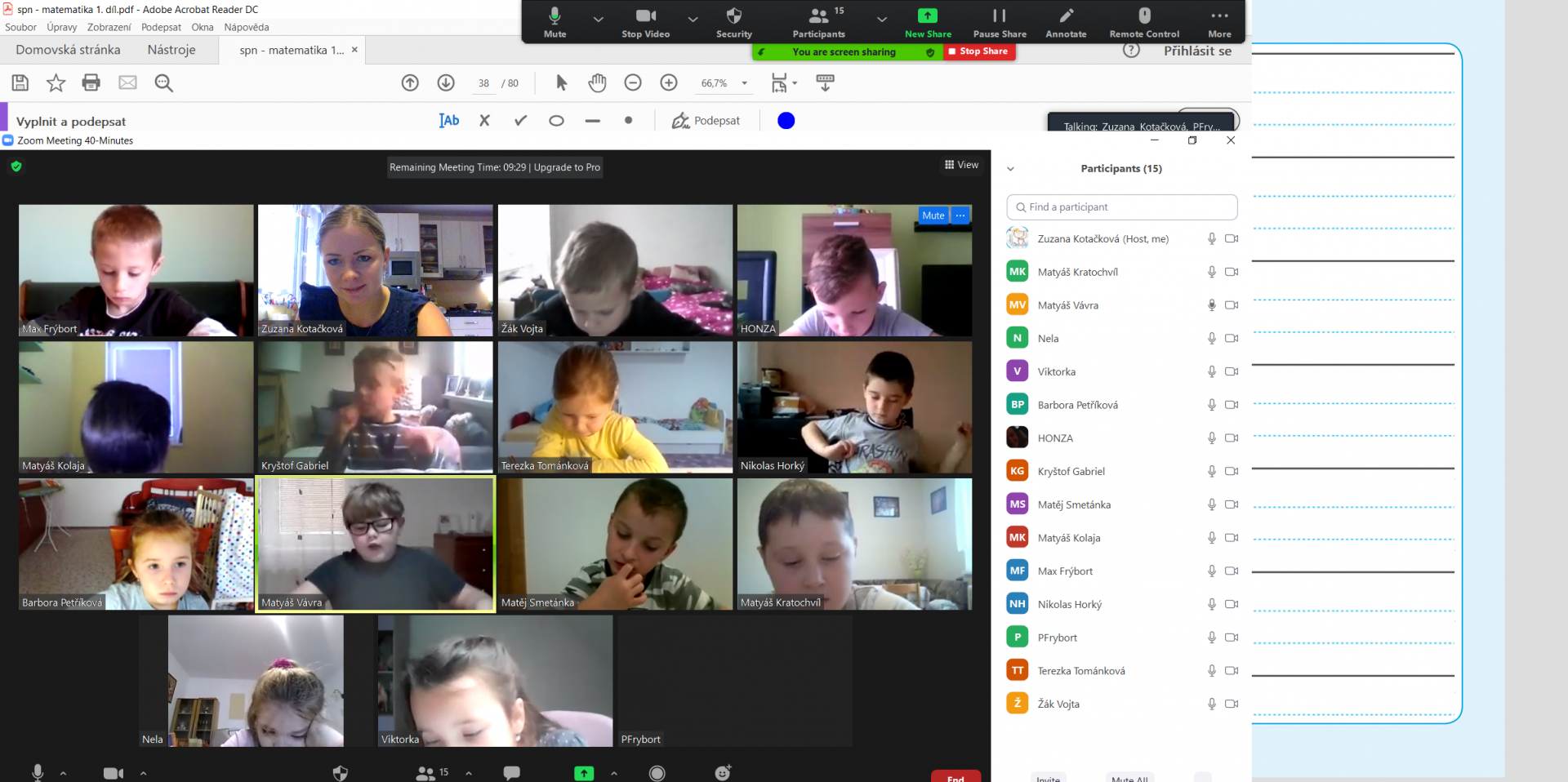Screen dimensions: 1568x782
Task: Expand video options arrow beside Stop Video
Action: tap(693, 19)
